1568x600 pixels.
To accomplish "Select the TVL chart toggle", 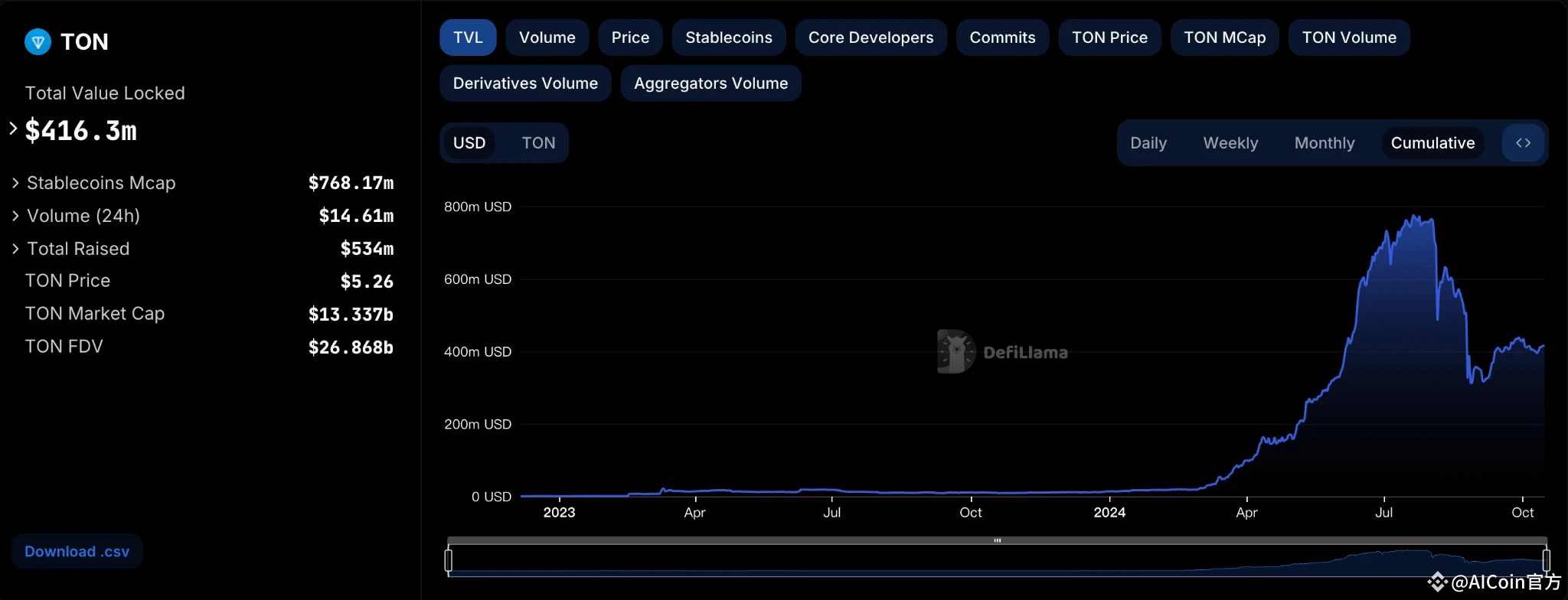I will point(468,37).
